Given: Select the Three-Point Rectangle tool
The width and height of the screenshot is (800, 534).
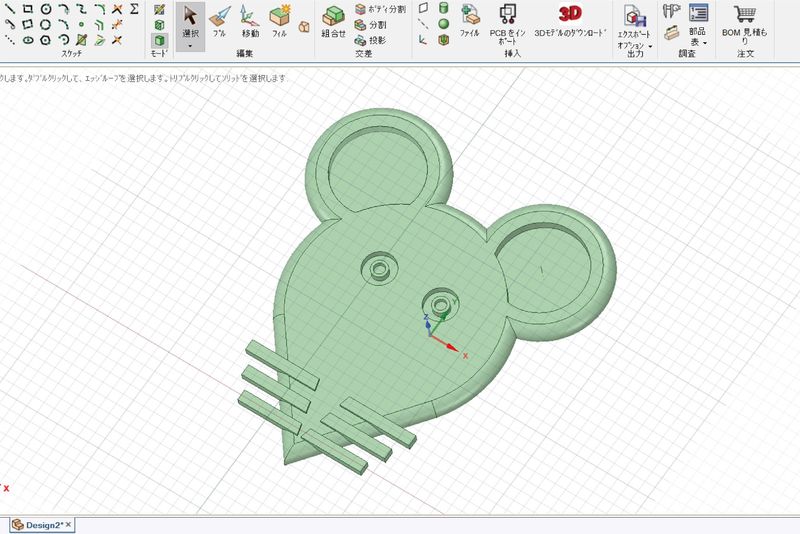Looking at the screenshot, I should [x=28, y=24].
